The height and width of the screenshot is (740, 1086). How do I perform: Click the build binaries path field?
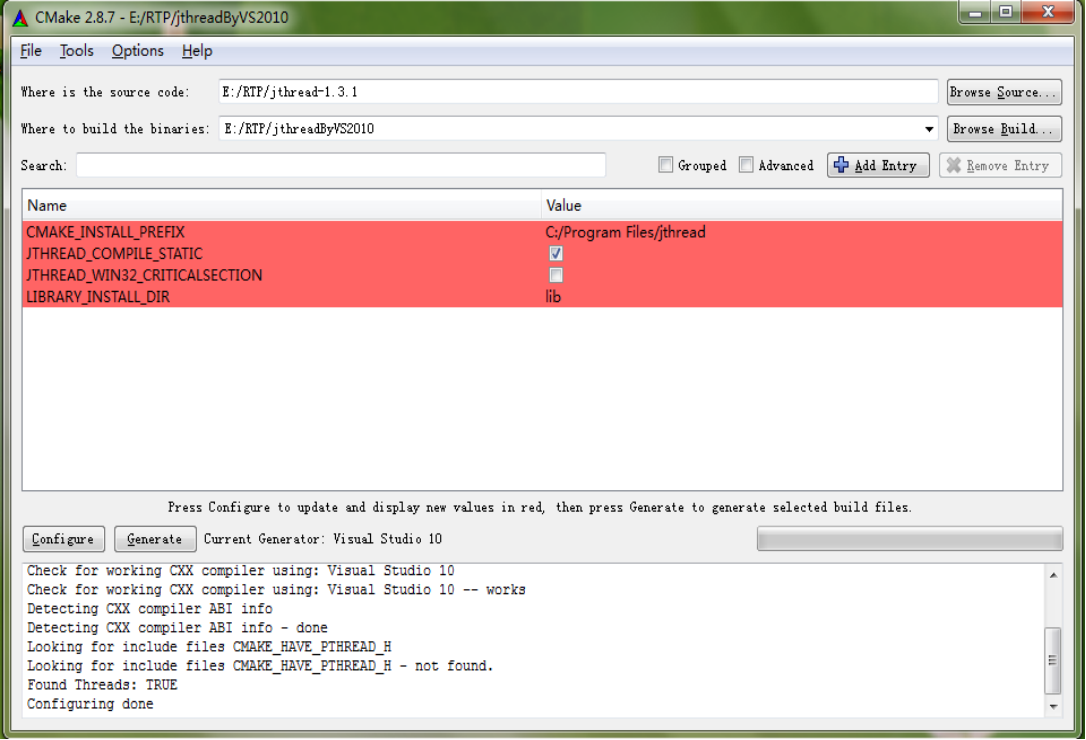tap(578, 129)
